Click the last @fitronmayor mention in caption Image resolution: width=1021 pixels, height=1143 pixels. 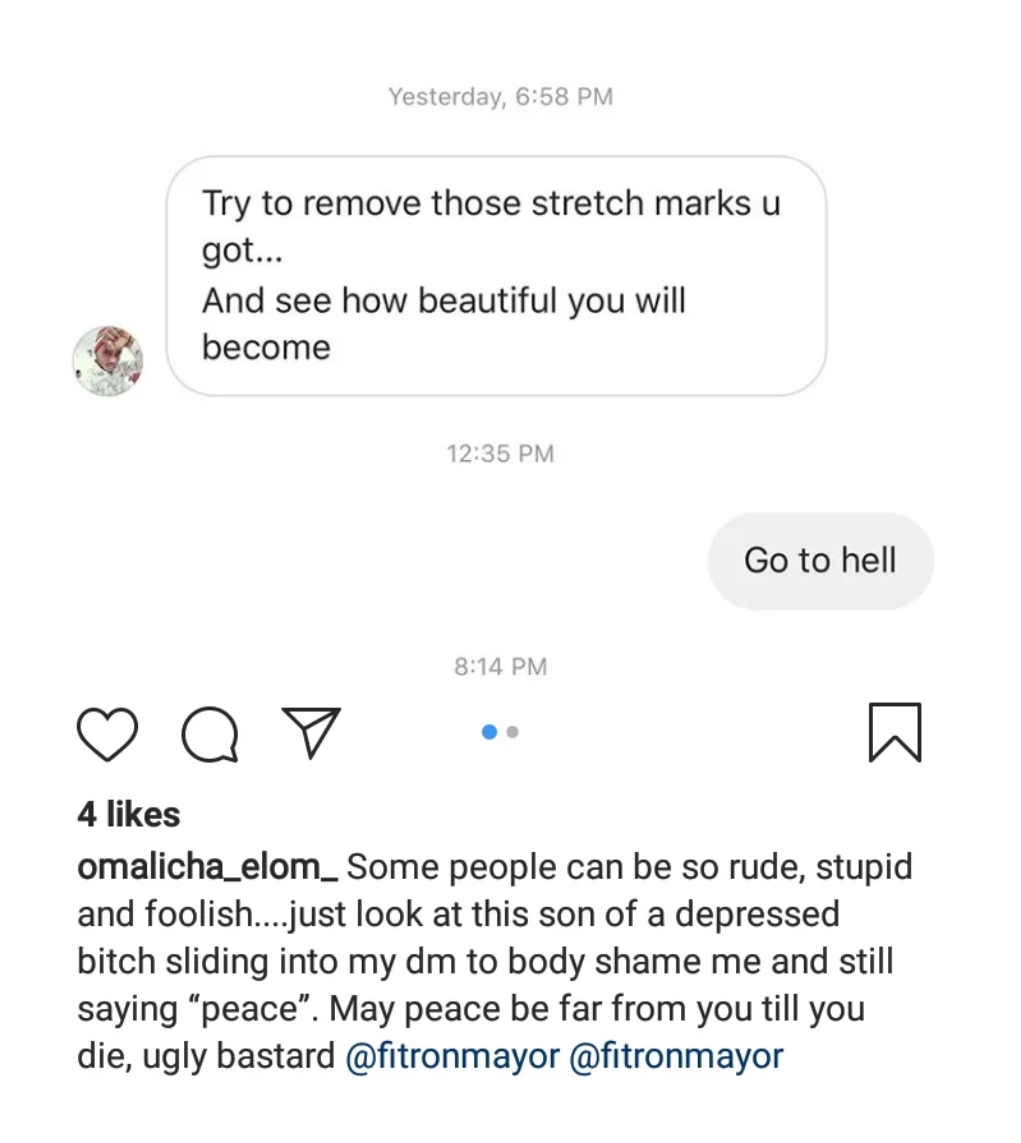(676, 1056)
